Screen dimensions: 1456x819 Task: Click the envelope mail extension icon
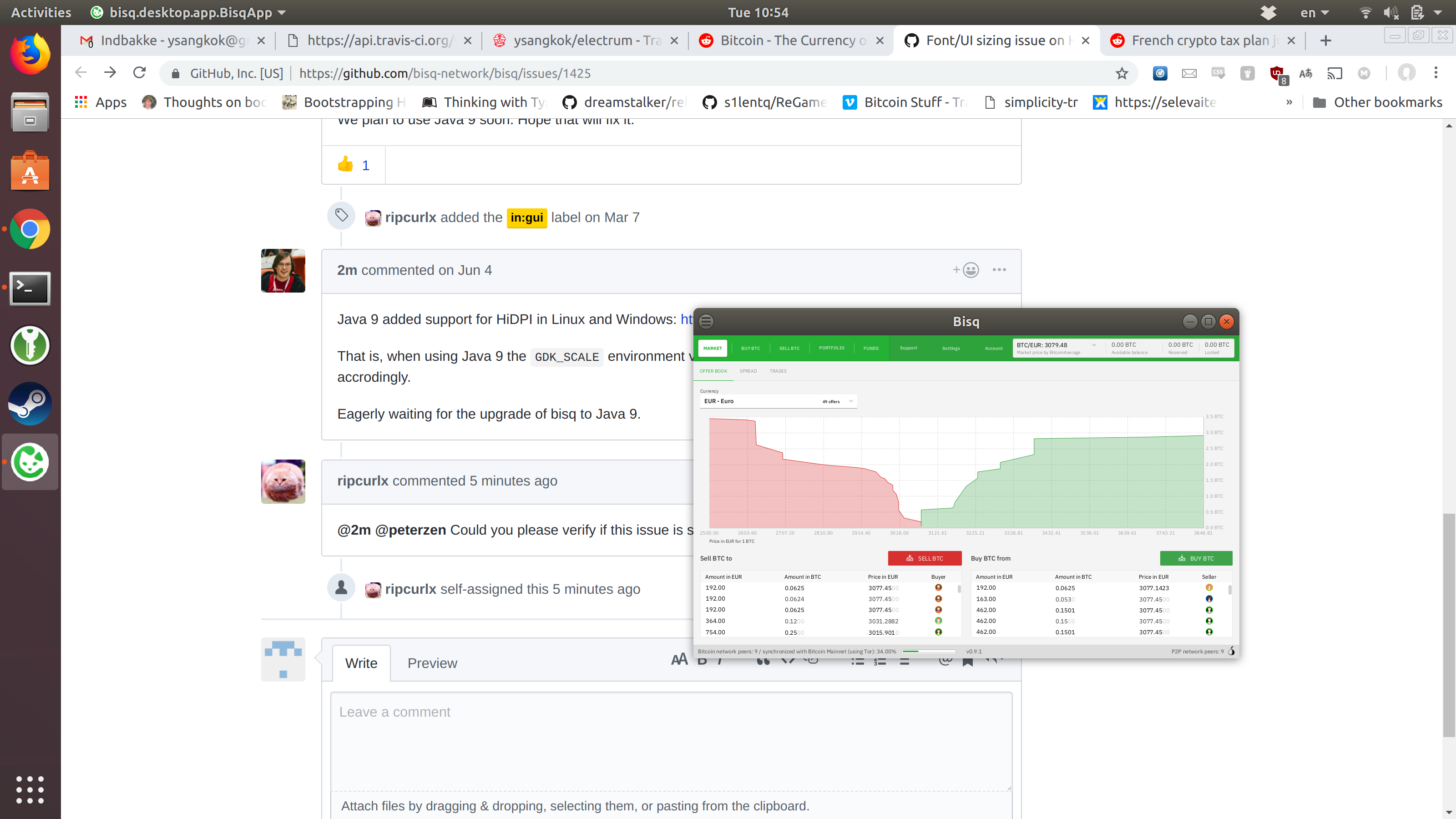(1189, 73)
